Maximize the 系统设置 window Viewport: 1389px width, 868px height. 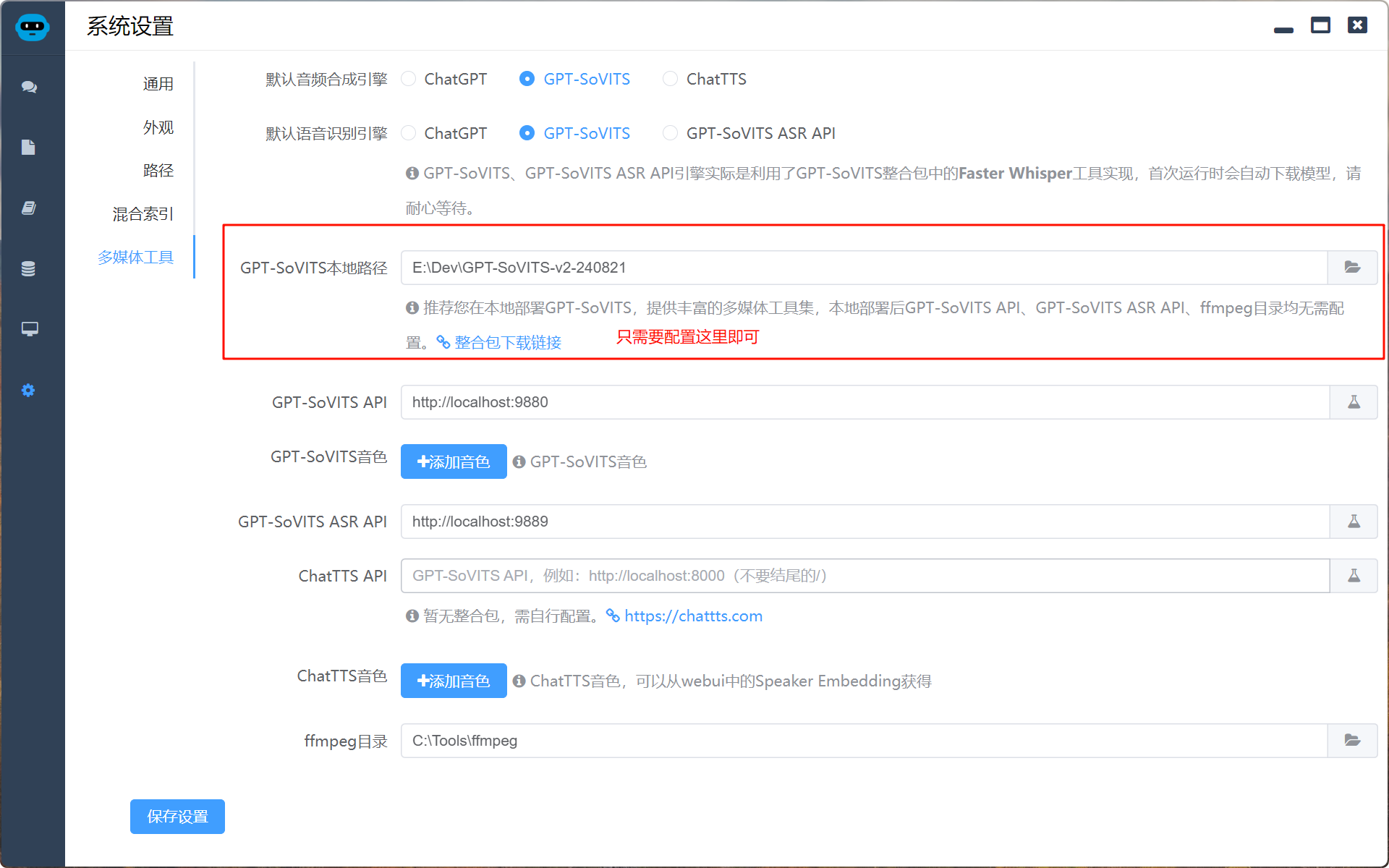click(1320, 25)
